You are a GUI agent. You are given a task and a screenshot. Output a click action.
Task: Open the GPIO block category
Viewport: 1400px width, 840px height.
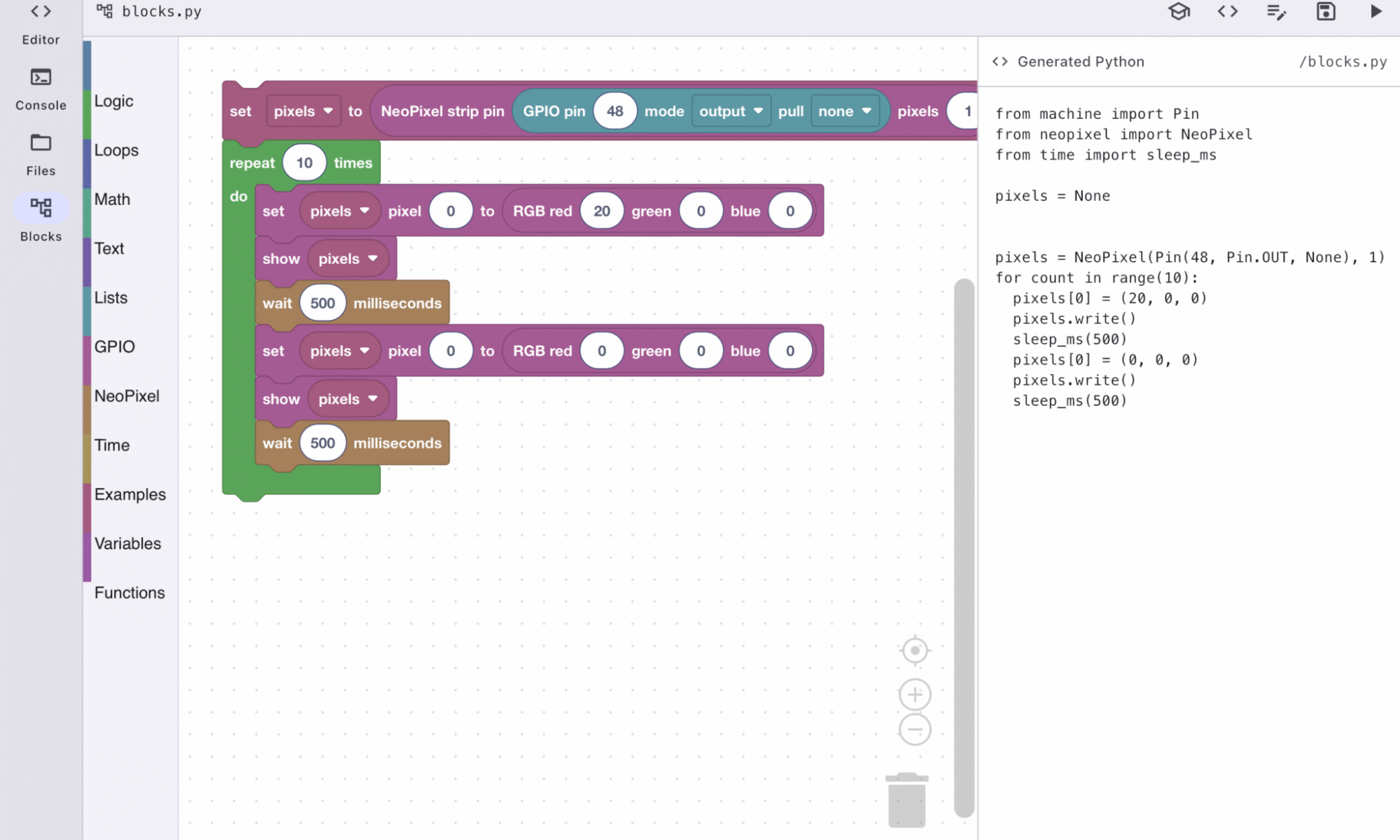click(x=115, y=346)
